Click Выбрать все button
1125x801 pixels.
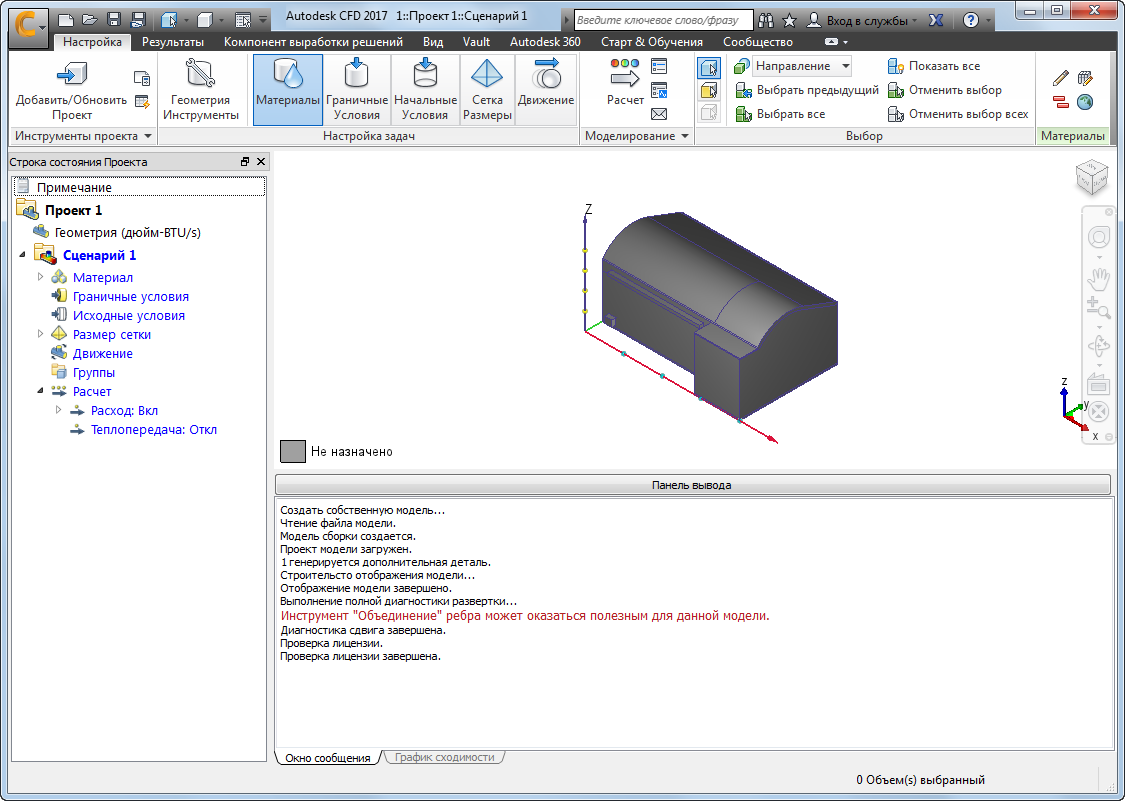point(780,113)
